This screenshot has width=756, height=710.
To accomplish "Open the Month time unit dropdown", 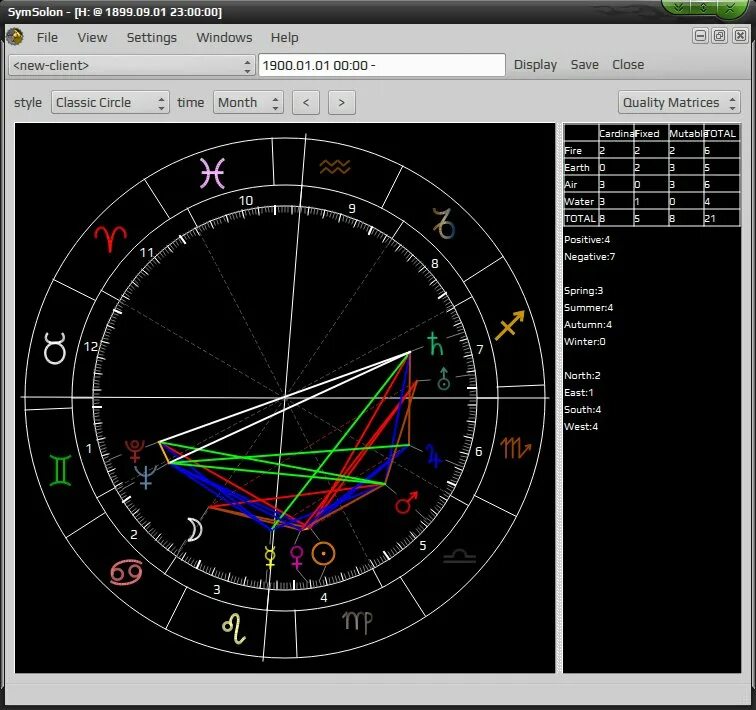I will tap(248, 102).
